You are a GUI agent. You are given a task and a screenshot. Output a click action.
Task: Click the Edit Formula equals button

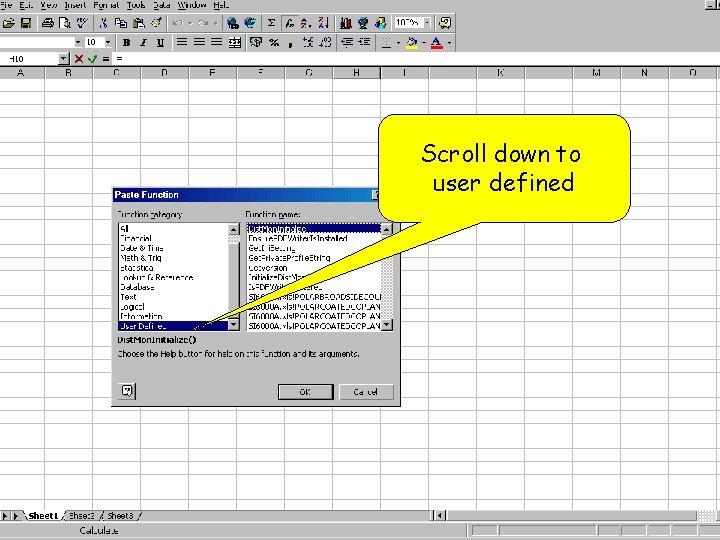[106, 59]
